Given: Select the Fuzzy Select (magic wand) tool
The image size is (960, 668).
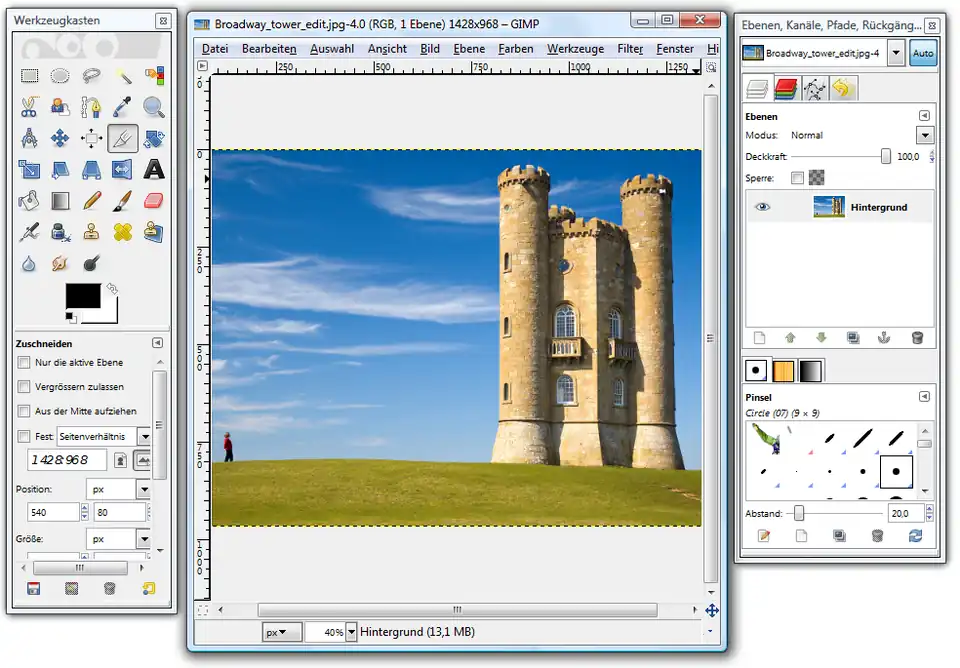Looking at the screenshot, I should click(122, 75).
